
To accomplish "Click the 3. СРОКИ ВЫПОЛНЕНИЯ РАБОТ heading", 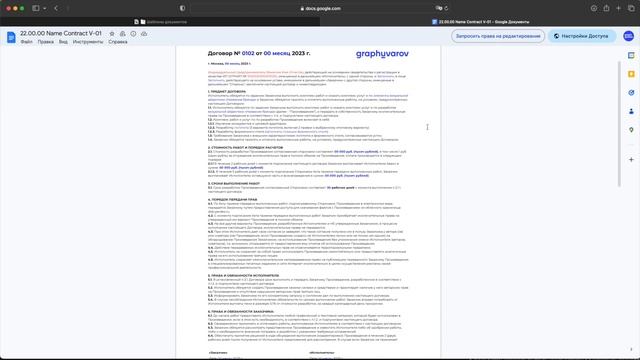I will [234, 184].
